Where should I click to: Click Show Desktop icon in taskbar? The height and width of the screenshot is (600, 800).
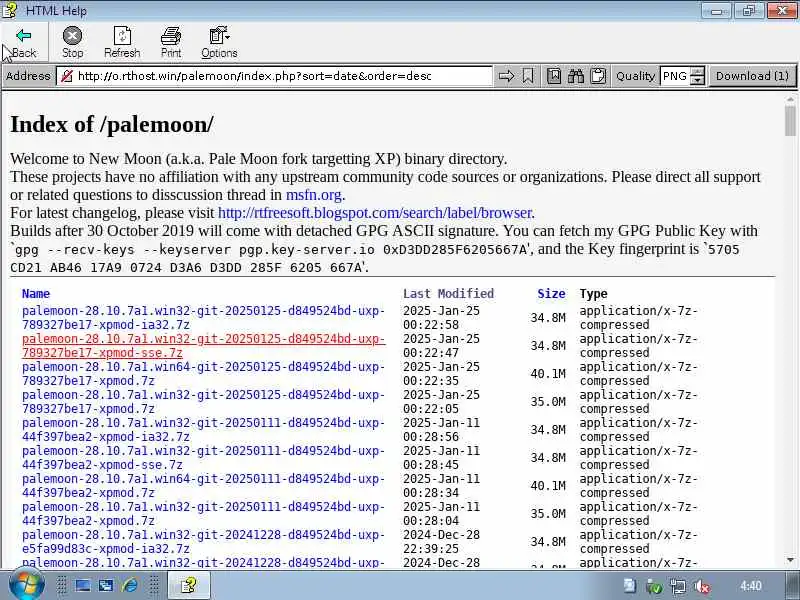(x=83, y=586)
